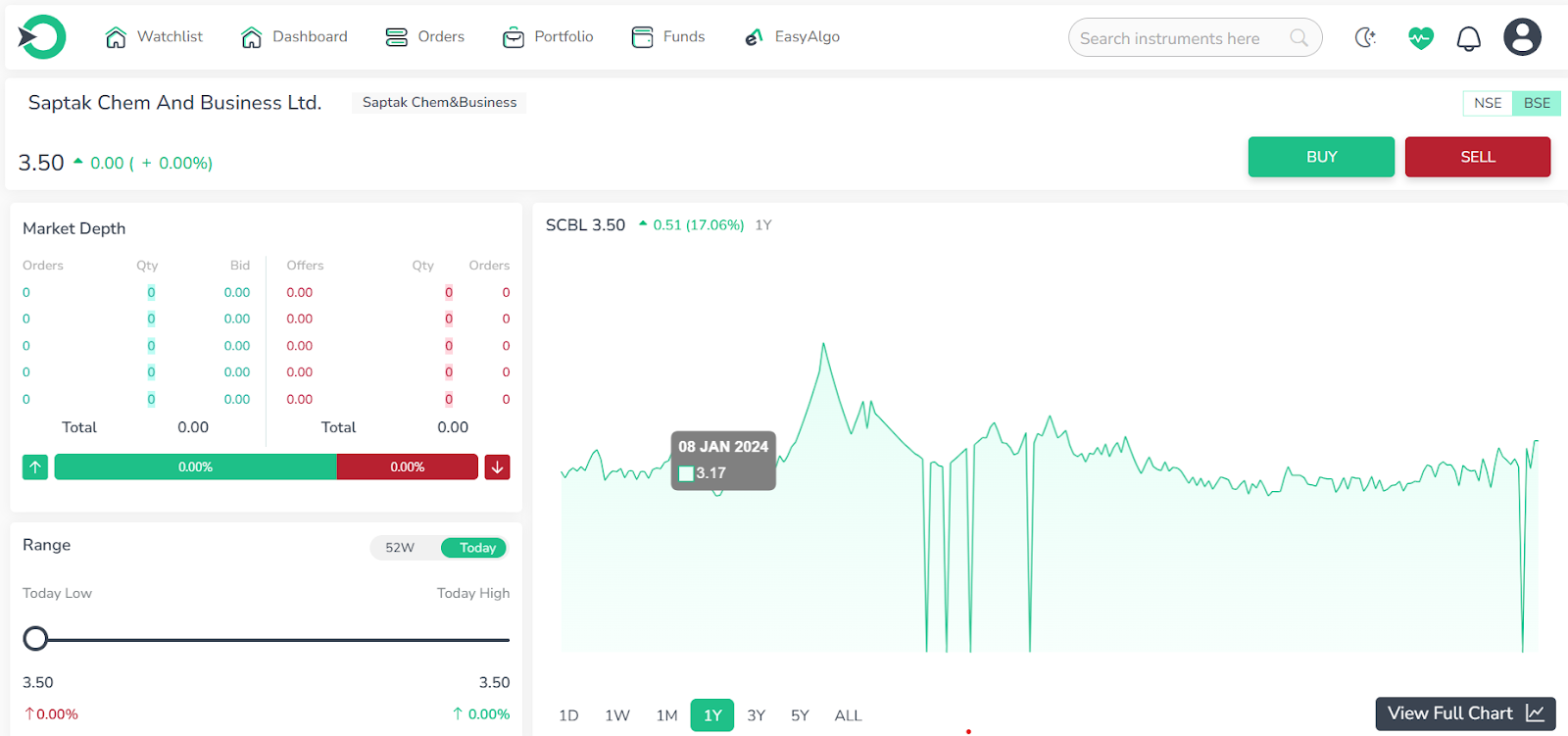Image resolution: width=1568 pixels, height=736 pixels.
Task: Click the chart peak point
Action: [x=823, y=343]
